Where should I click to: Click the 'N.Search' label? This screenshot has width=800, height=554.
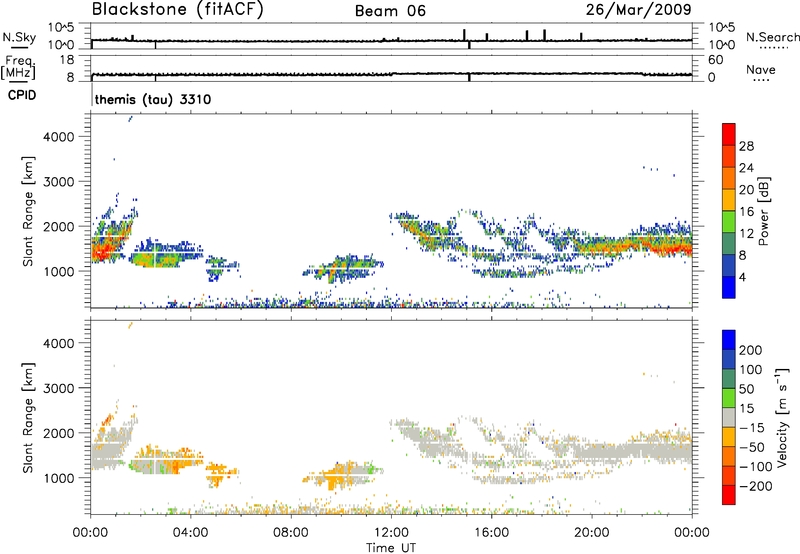pyautogui.click(x=772, y=37)
